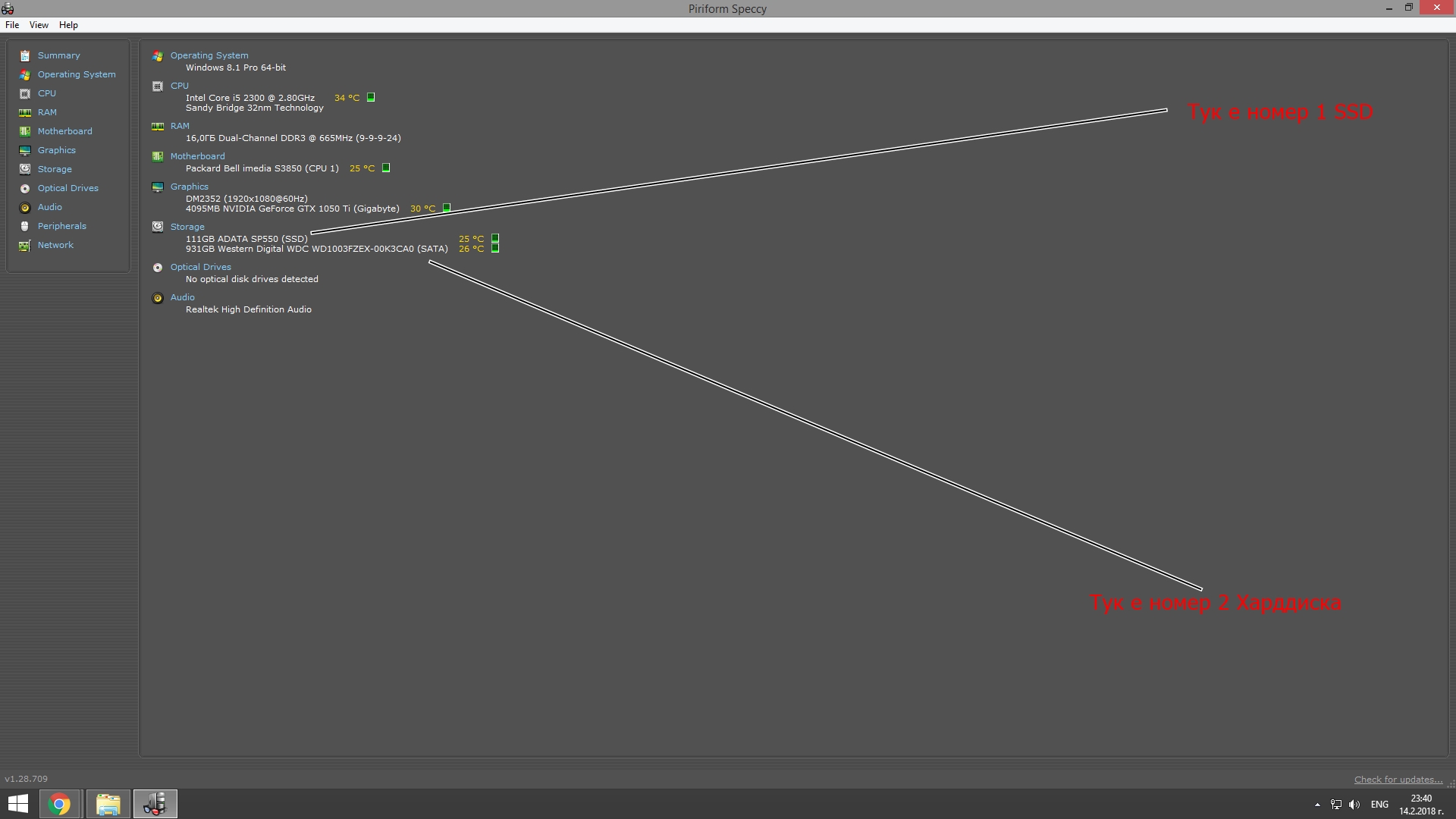Select Peripherals in the sidebar
The image size is (1456, 819).
[62, 226]
